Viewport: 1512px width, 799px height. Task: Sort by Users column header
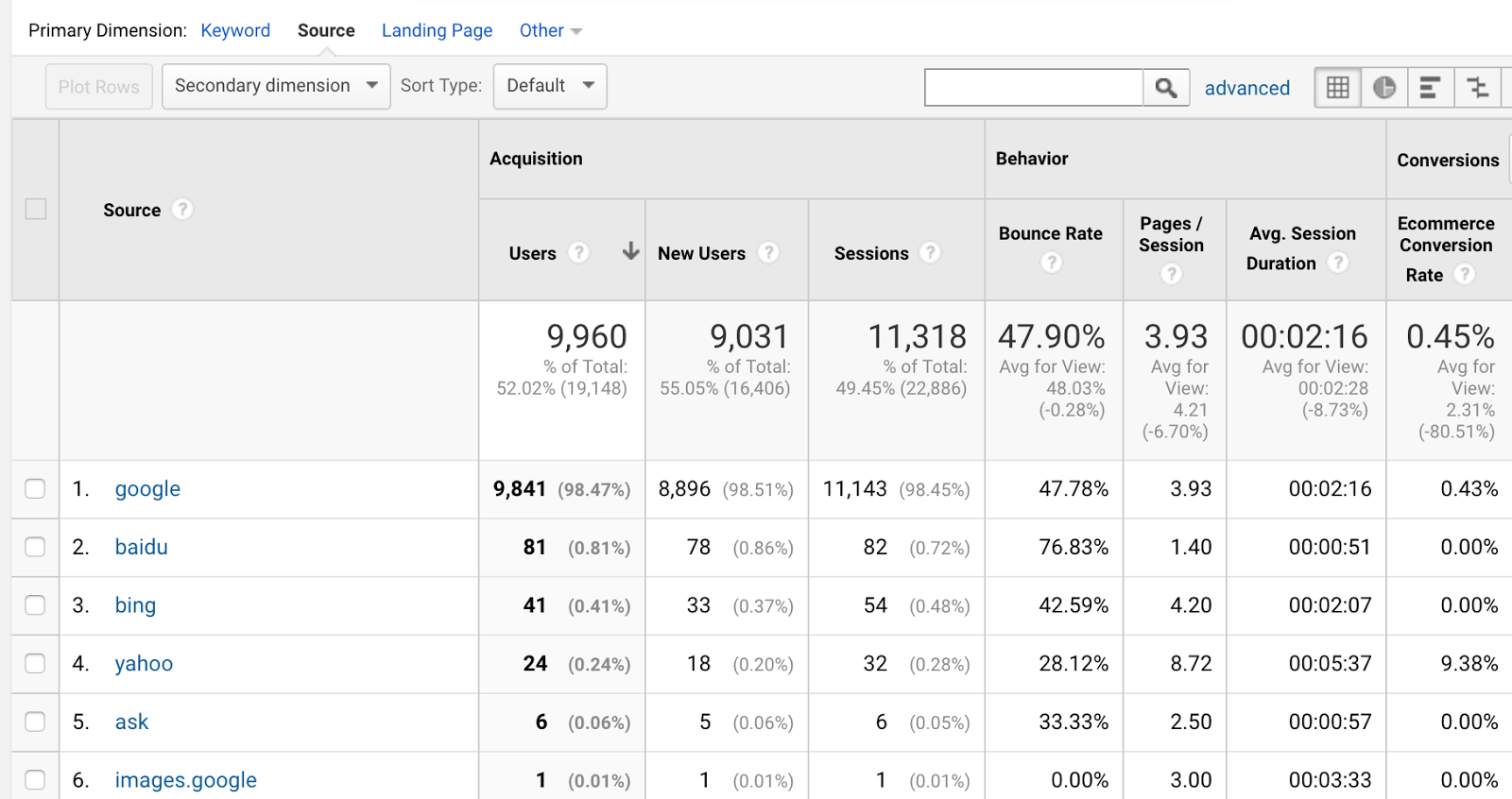pyautogui.click(x=532, y=253)
